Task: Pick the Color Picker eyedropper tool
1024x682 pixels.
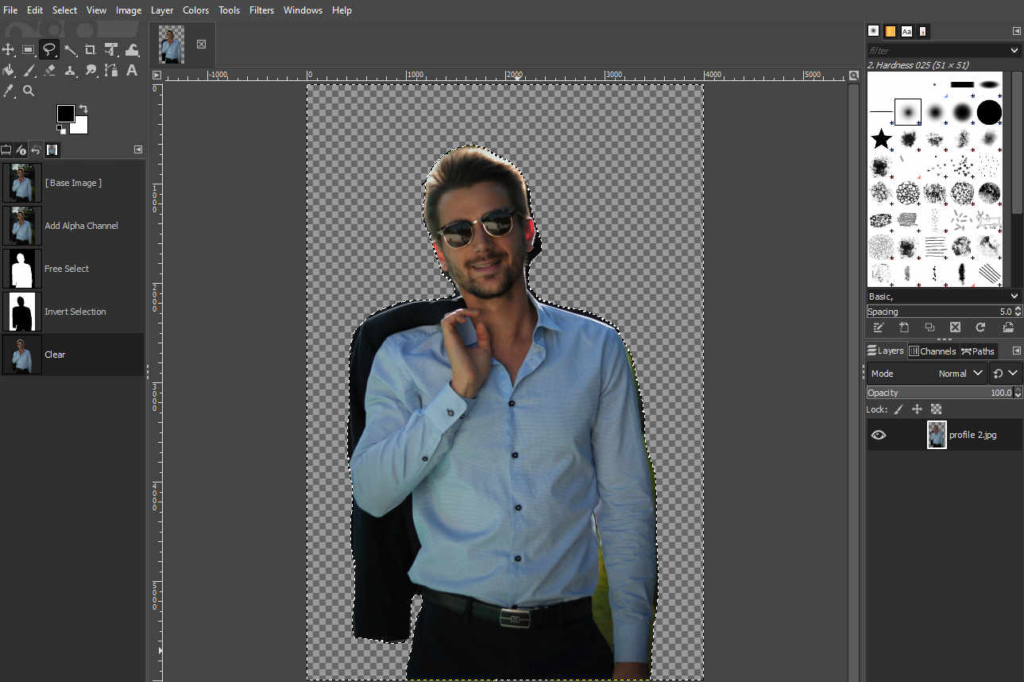Action: pos(9,91)
